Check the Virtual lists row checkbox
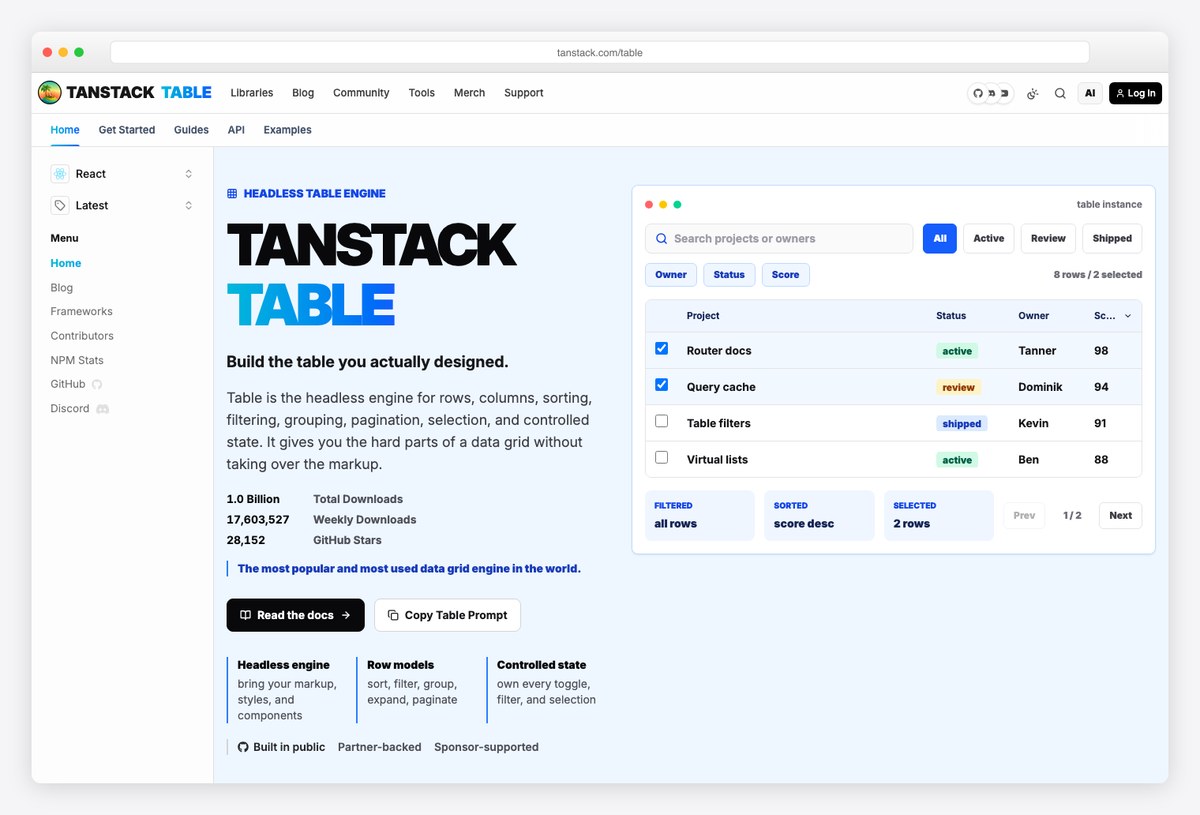1200x815 pixels. pyautogui.click(x=661, y=457)
